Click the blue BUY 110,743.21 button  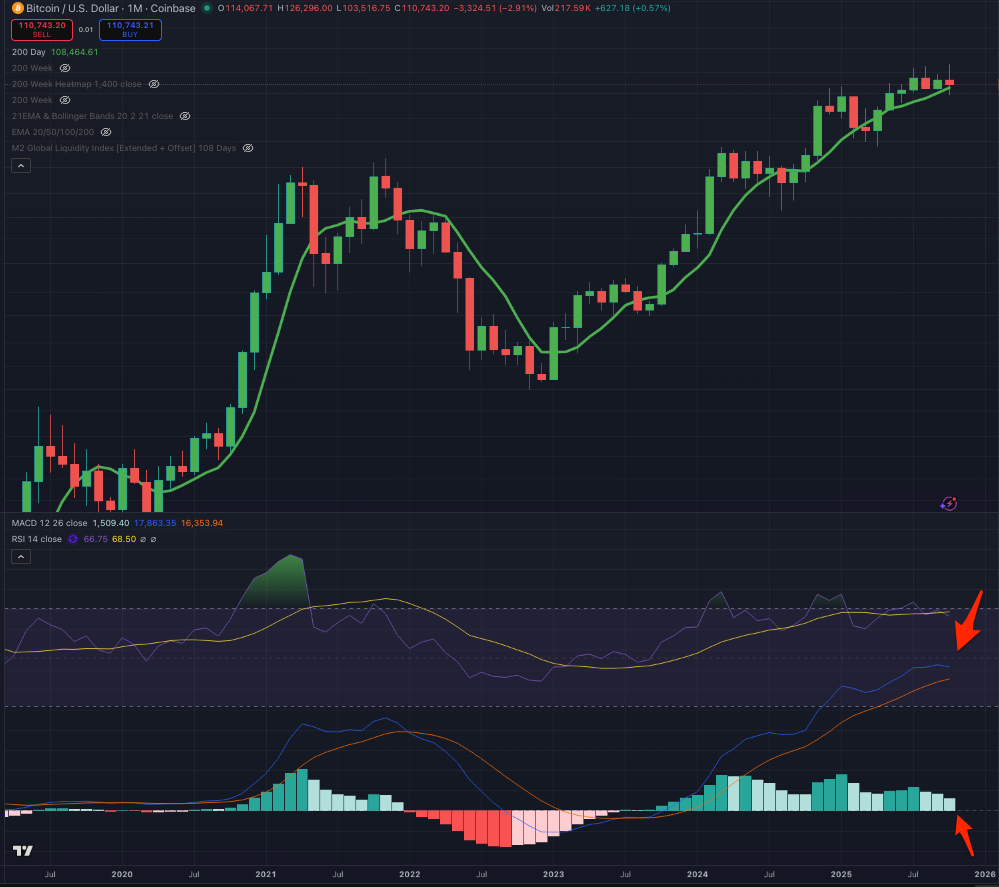(130, 29)
